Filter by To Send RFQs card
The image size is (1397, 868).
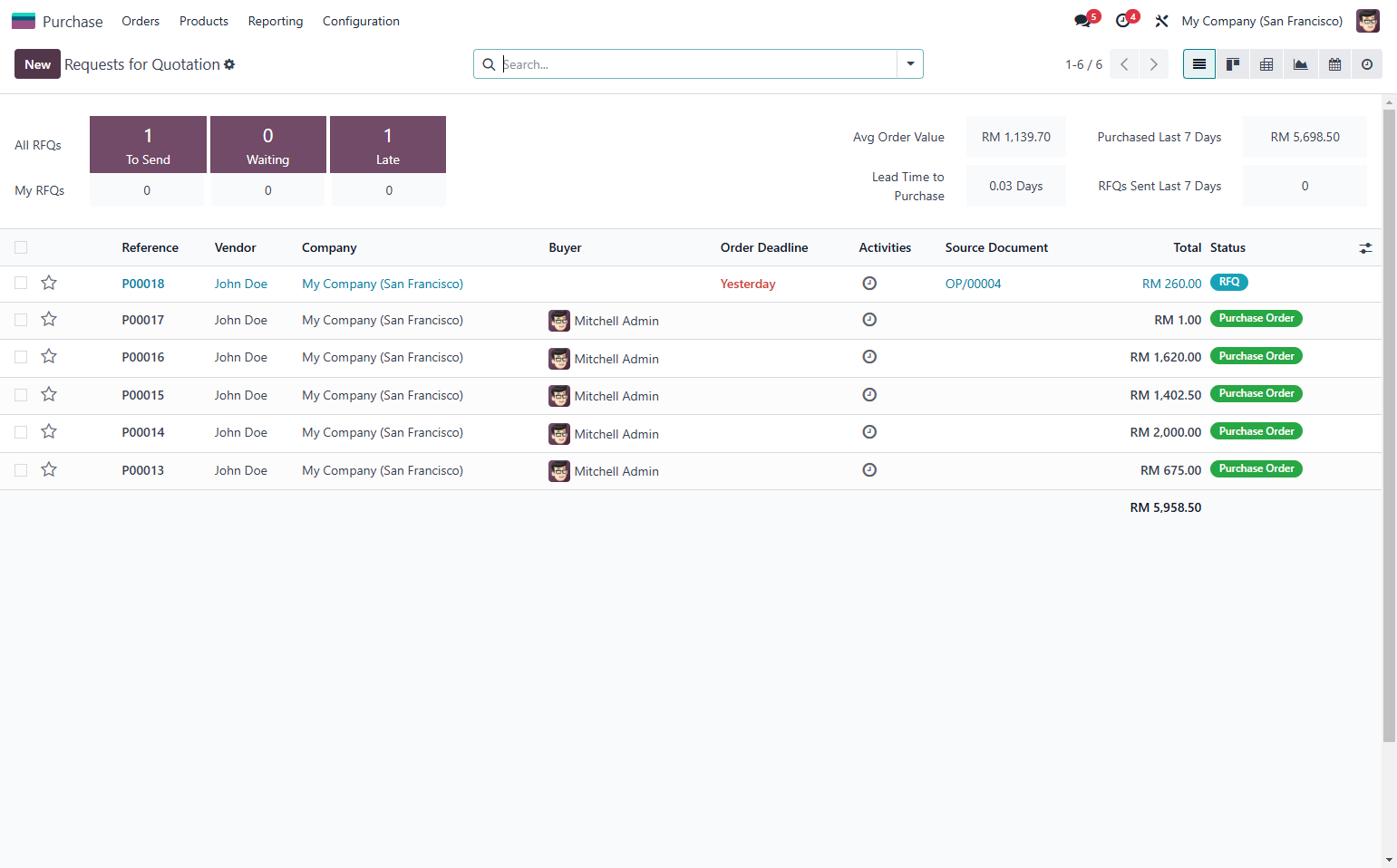click(148, 145)
